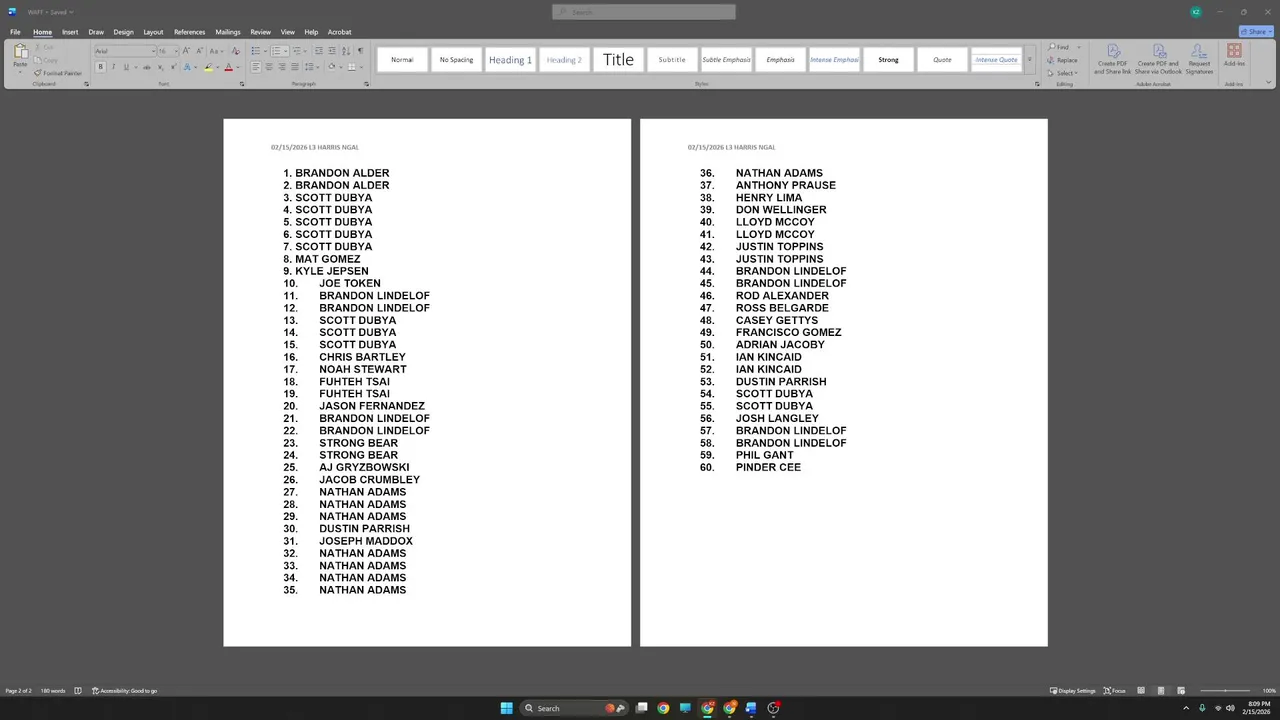
Task: Toggle Strikethrough formatting
Action: coord(147,67)
